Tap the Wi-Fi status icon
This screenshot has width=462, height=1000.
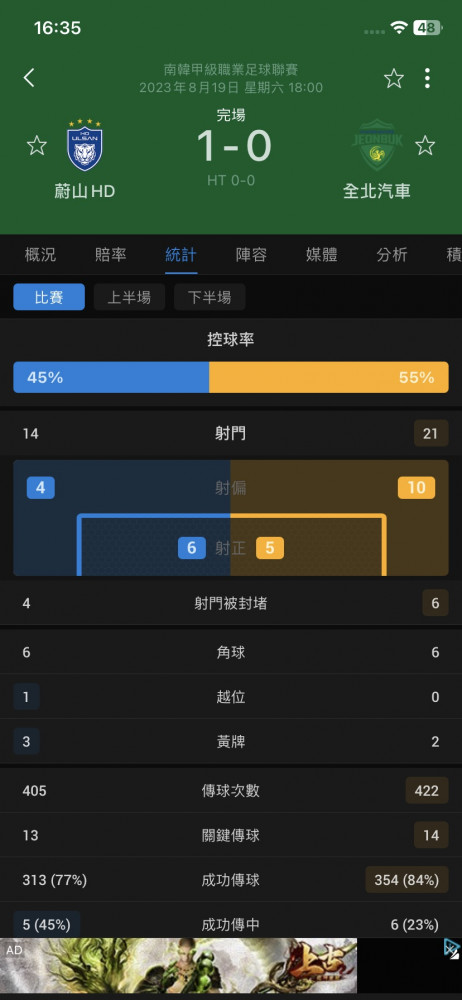point(399,27)
